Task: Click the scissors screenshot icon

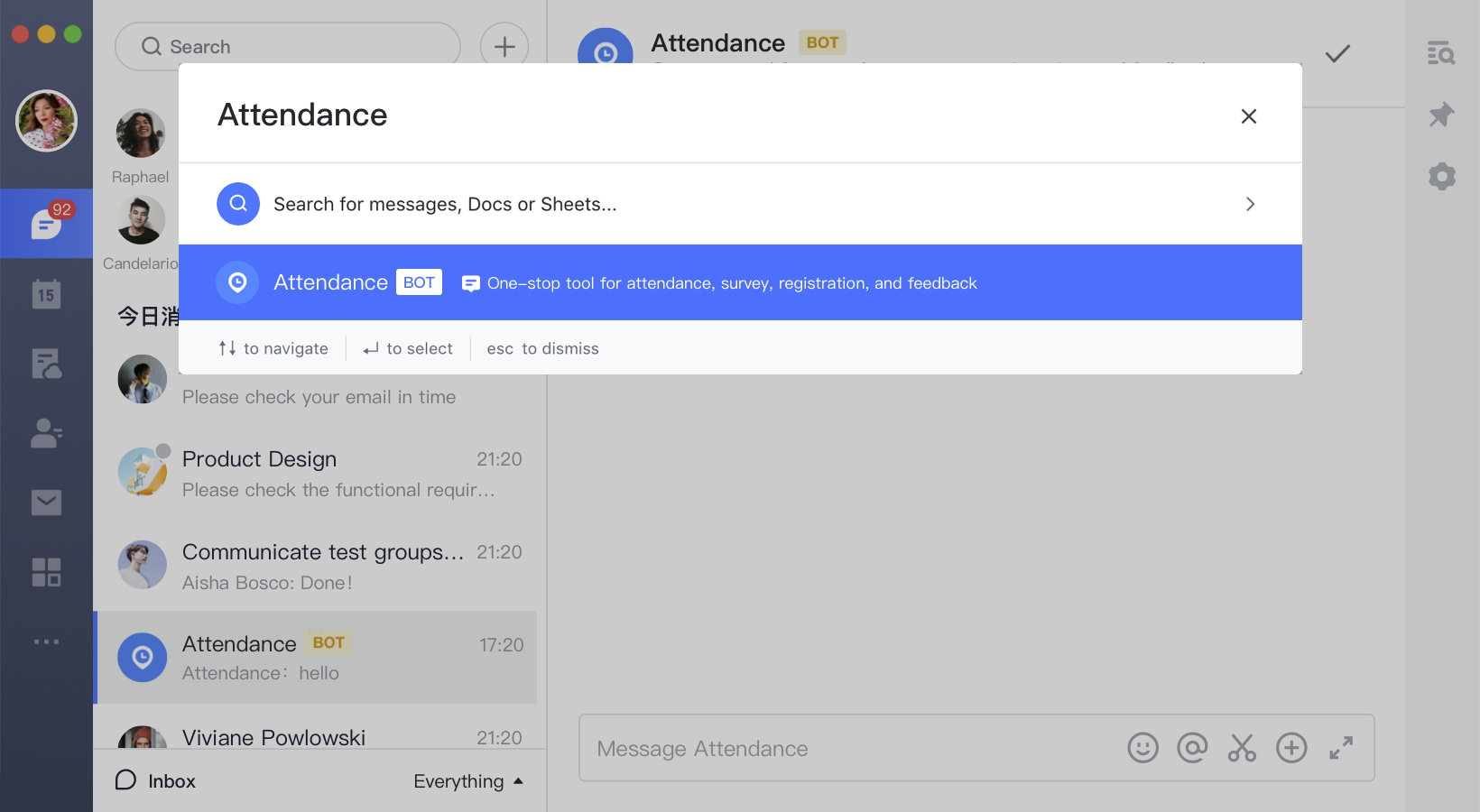Action: (x=1242, y=748)
